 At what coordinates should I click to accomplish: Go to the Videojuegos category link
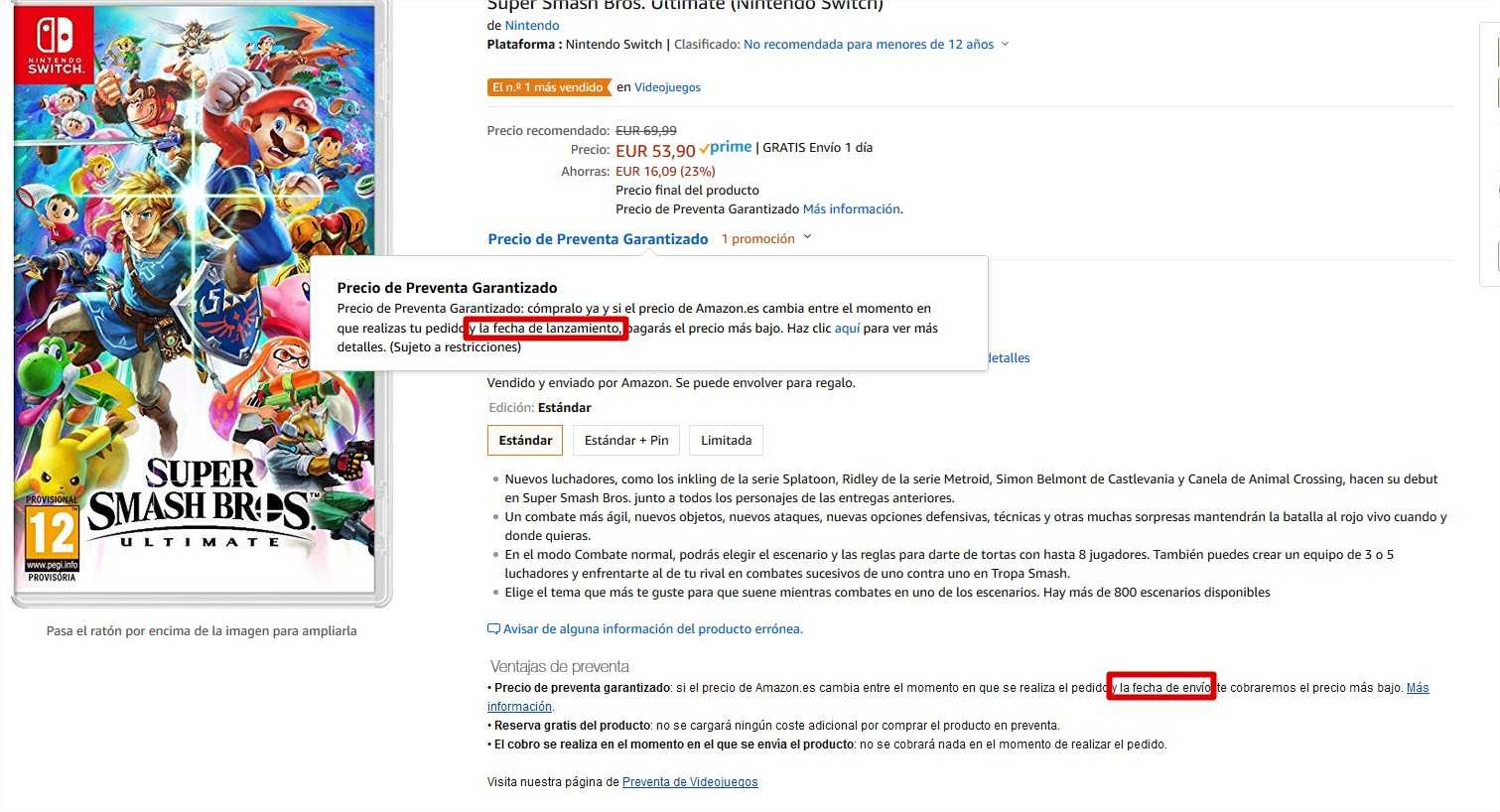point(667,87)
